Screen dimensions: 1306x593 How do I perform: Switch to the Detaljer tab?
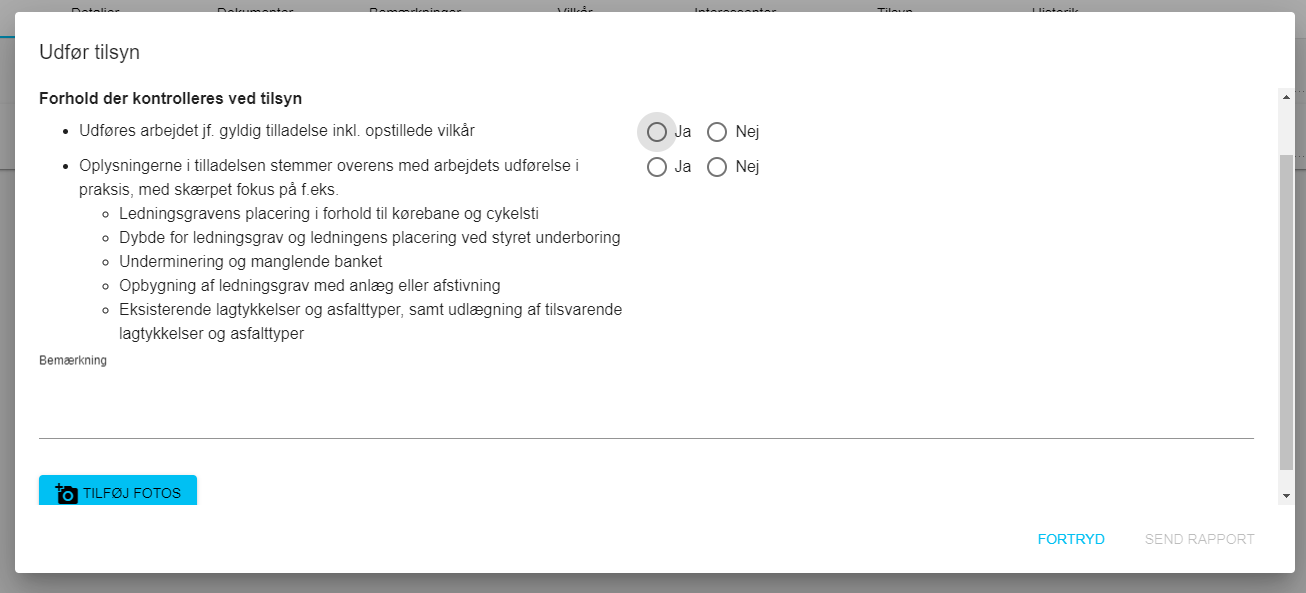96,8
